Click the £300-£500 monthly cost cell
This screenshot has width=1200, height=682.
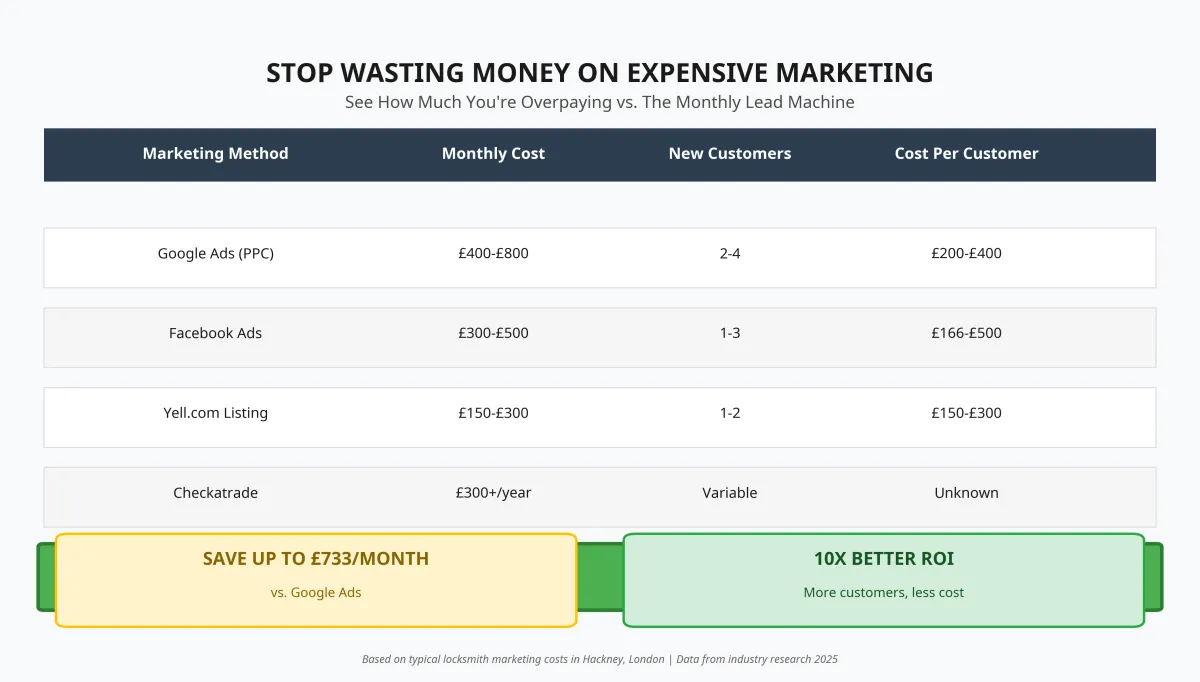(493, 333)
